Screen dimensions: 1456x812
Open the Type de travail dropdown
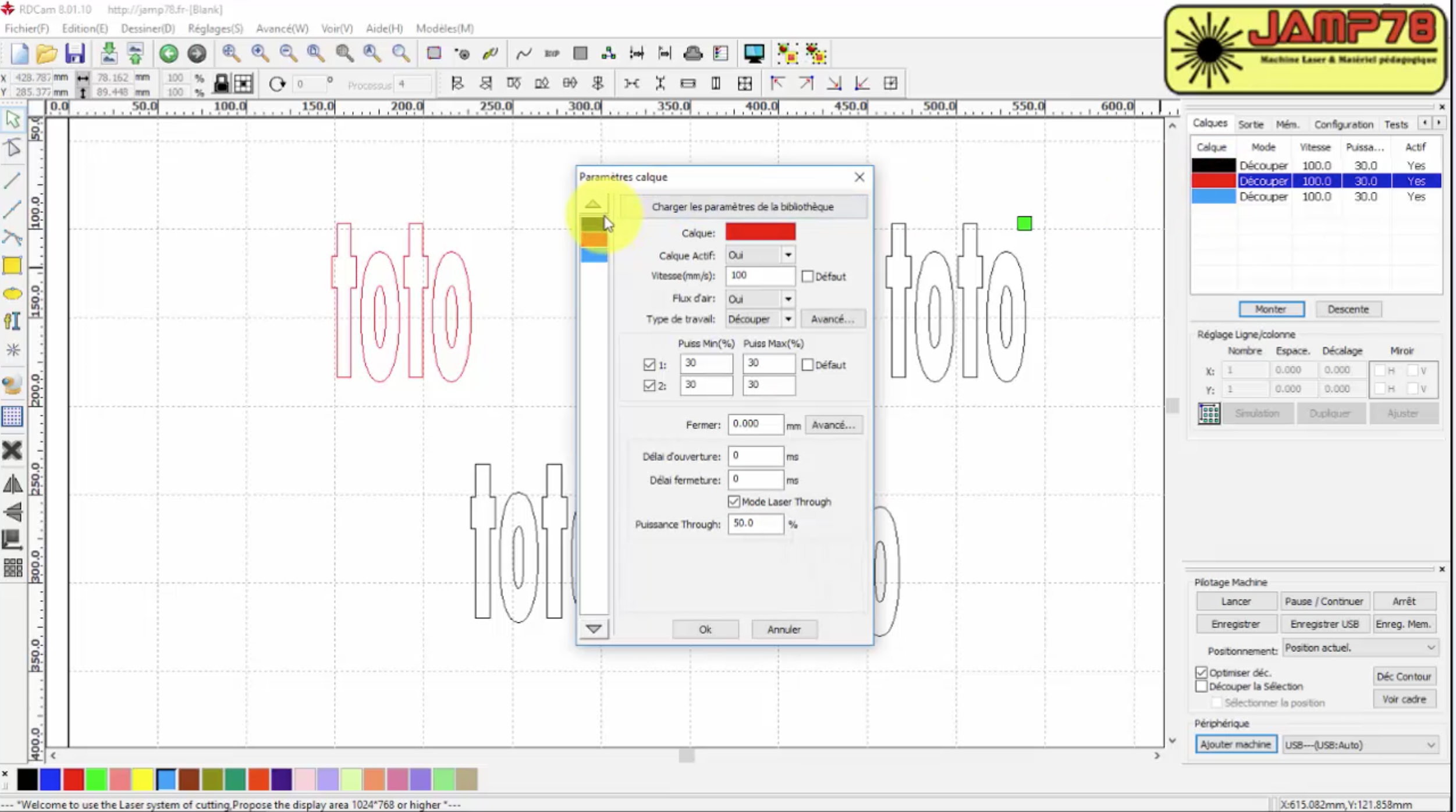pos(788,319)
